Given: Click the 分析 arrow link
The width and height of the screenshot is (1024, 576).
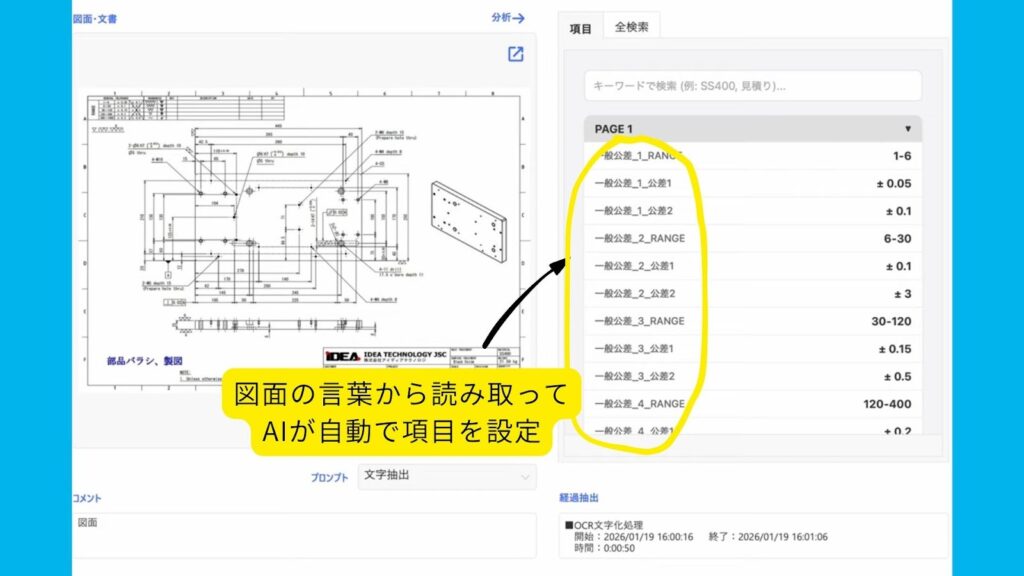Looking at the screenshot, I should coord(508,18).
